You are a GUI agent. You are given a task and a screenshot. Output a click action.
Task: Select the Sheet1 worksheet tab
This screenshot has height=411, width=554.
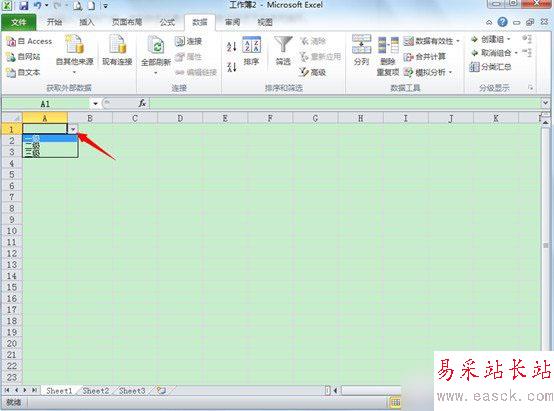tap(59, 391)
